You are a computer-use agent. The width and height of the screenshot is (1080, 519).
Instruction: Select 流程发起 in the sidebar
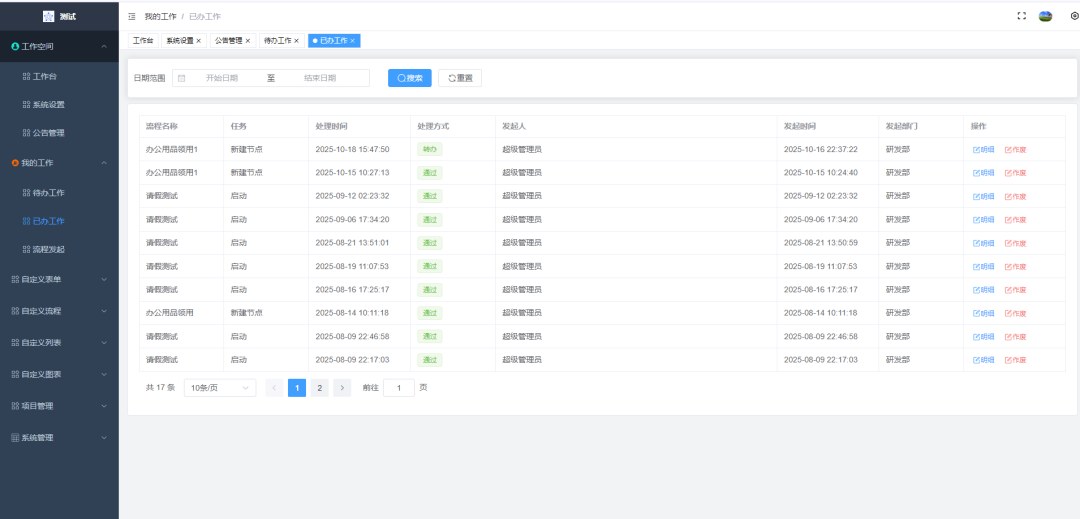point(48,249)
